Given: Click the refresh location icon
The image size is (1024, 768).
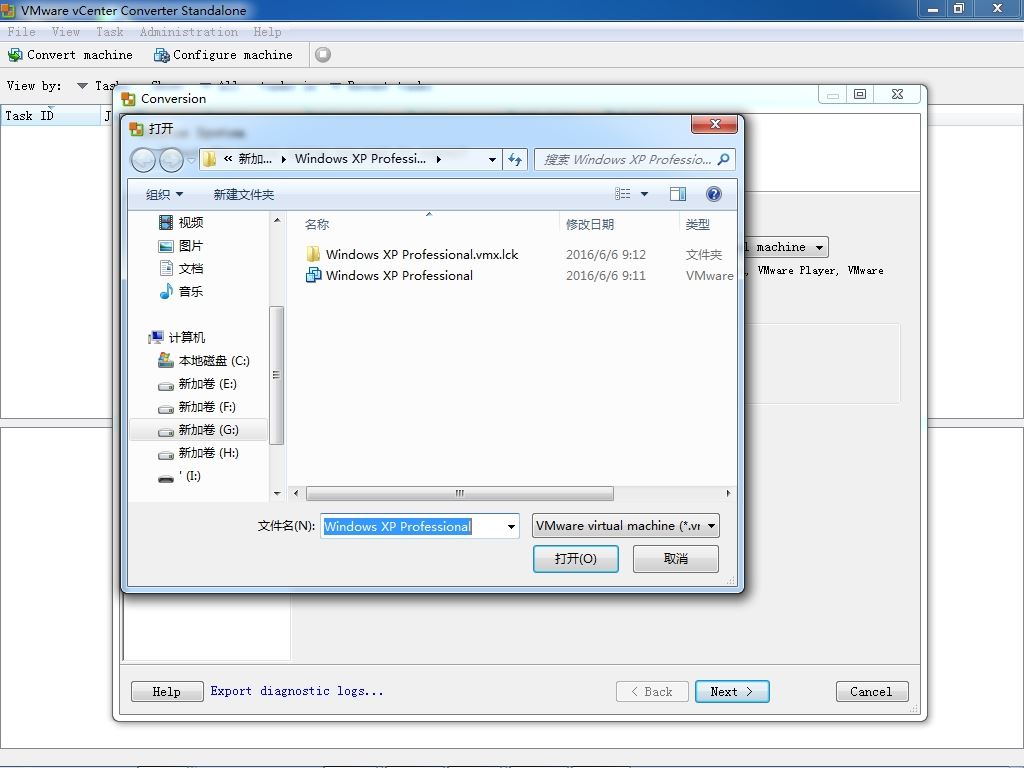Looking at the screenshot, I should [x=515, y=159].
